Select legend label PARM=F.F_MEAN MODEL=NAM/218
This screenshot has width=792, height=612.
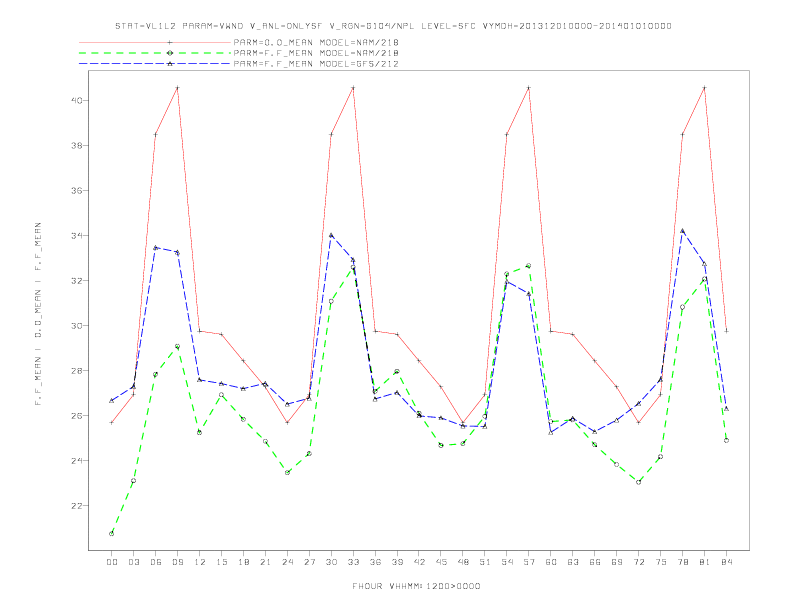(316, 53)
